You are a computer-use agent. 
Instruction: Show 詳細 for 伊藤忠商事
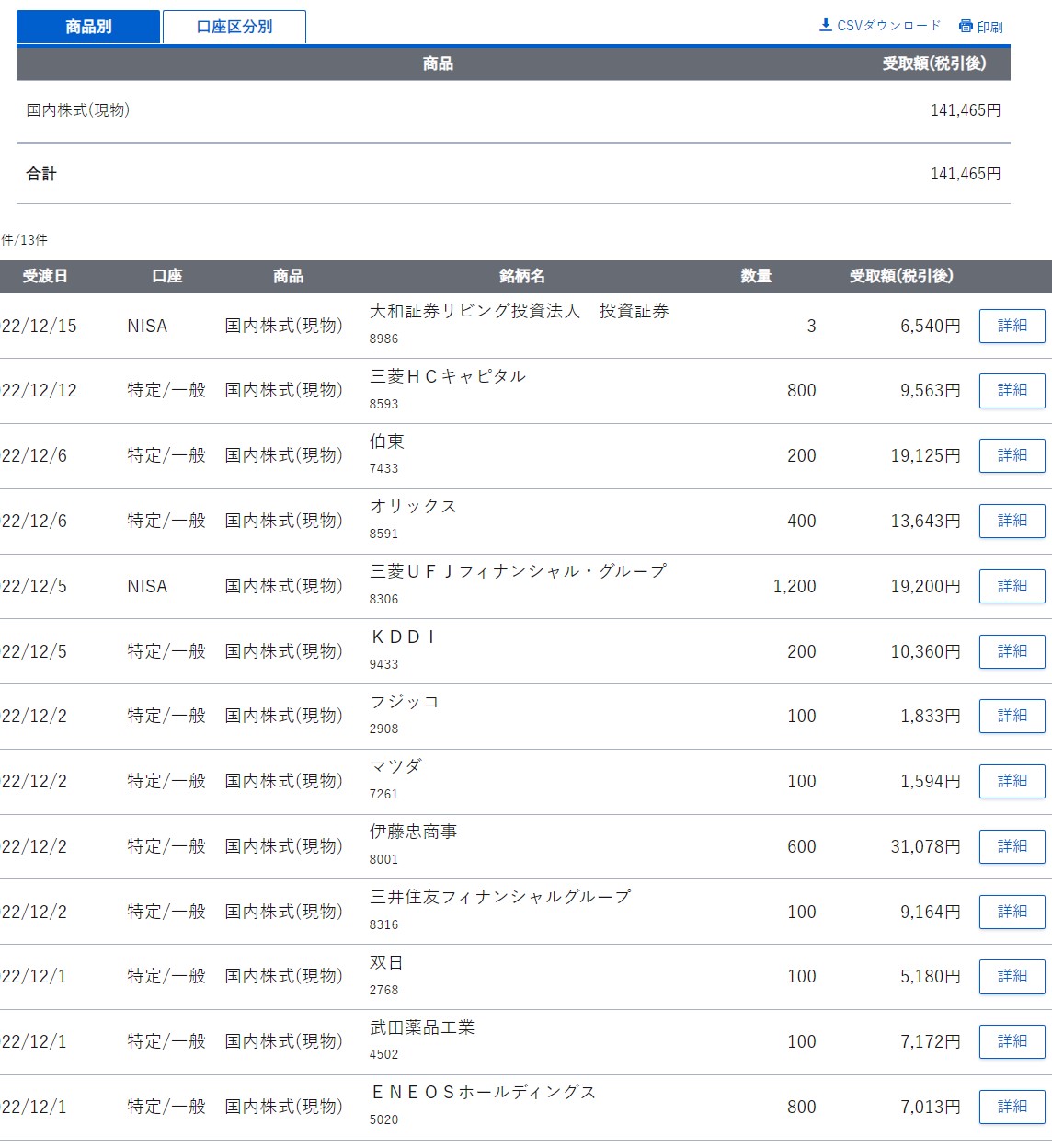coord(1012,846)
